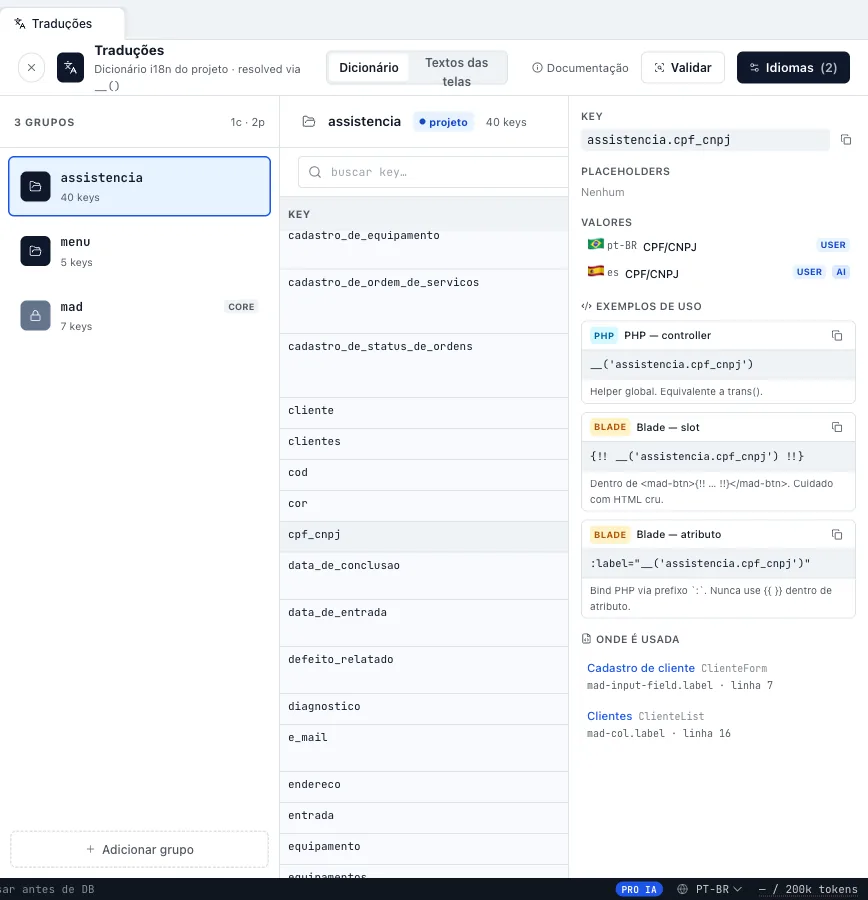Click the AI badge on the es value
Screen dimensions: 868x900
(x=840, y=272)
